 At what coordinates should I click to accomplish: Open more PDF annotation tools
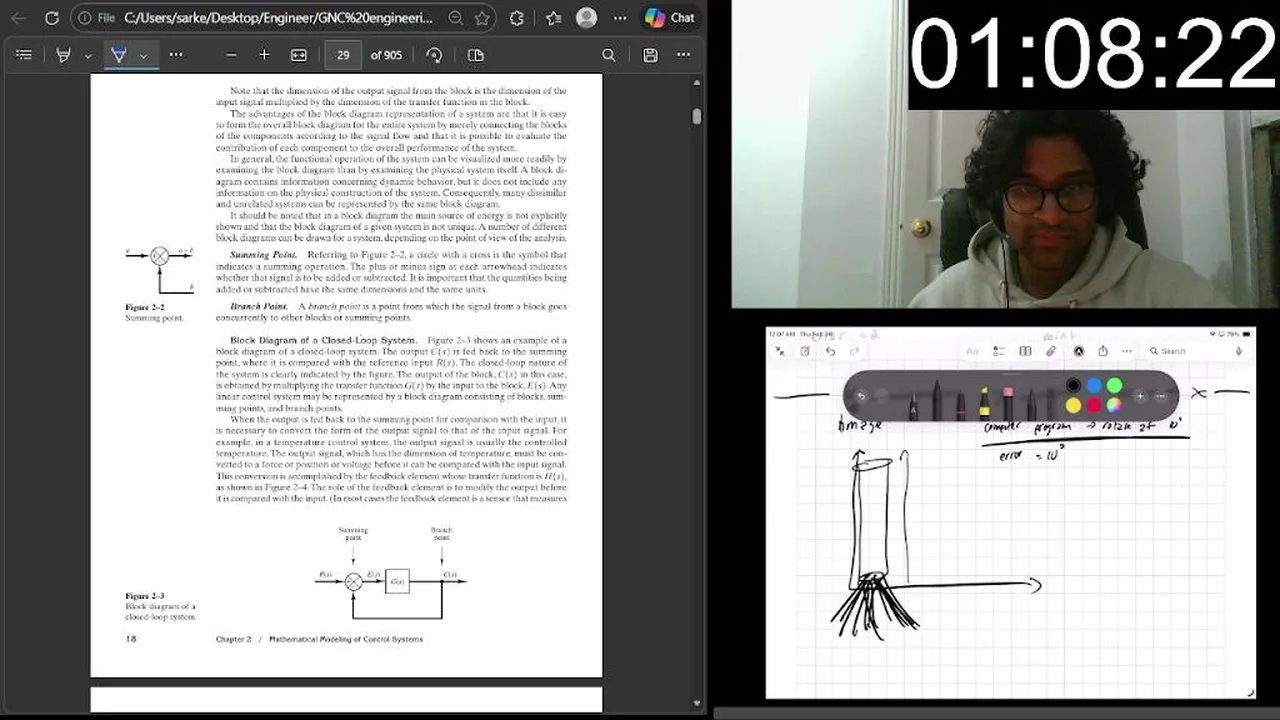pos(176,55)
